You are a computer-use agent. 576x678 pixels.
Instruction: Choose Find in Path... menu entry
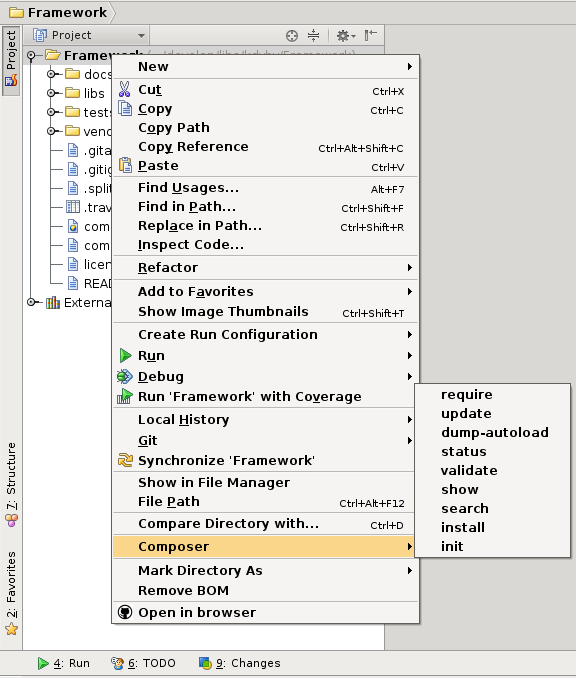[265, 207]
